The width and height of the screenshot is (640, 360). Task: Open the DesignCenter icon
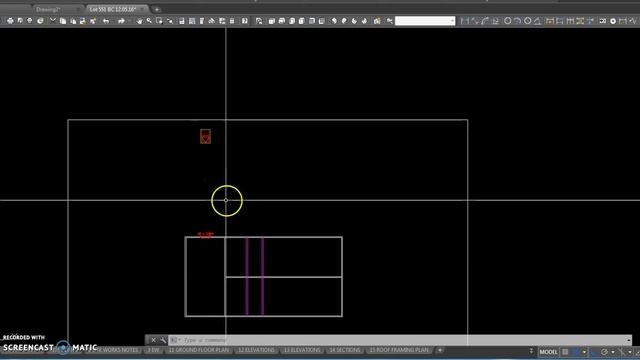click(192, 20)
